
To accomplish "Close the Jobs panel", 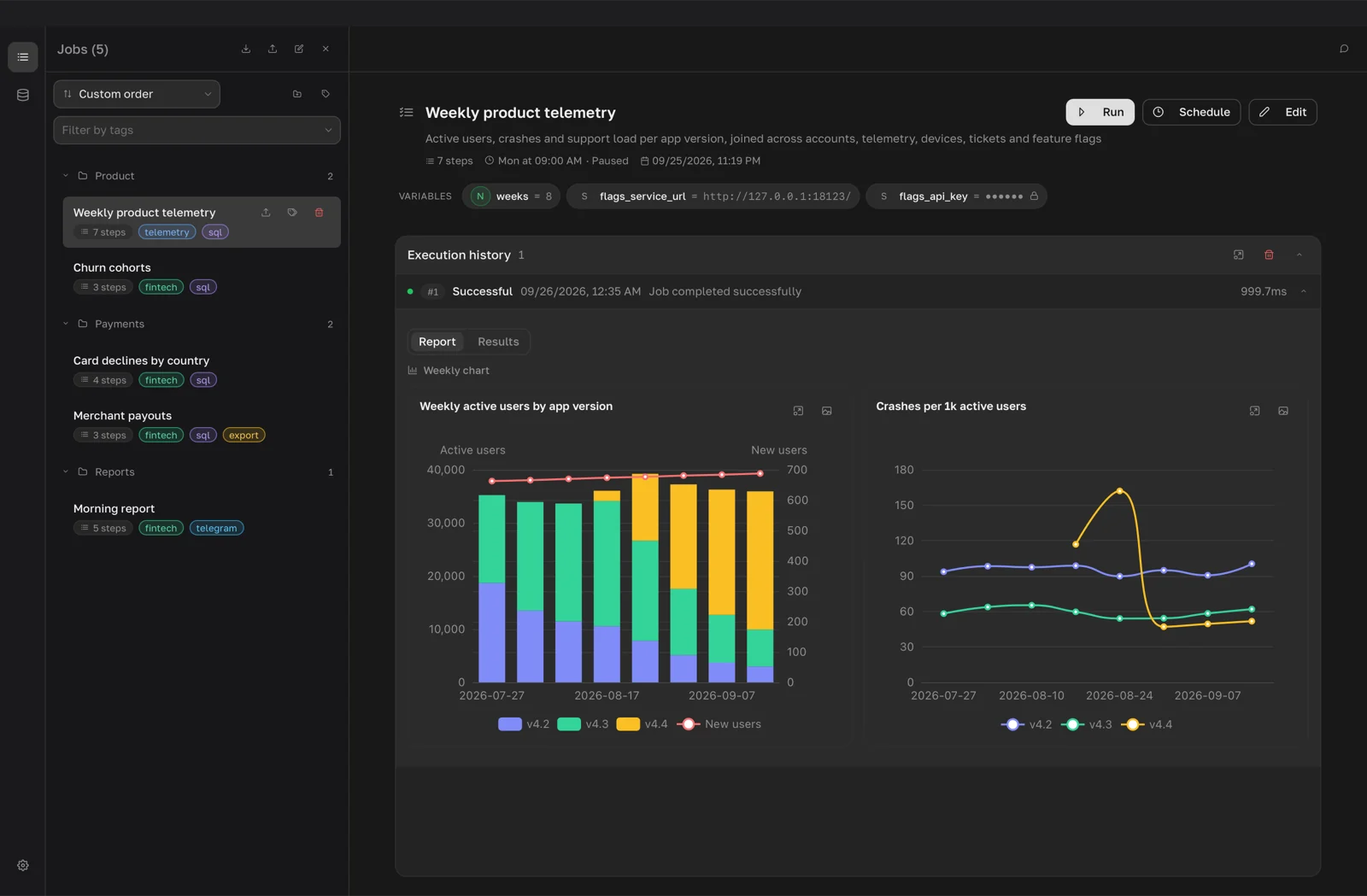I will (x=326, y=49).
